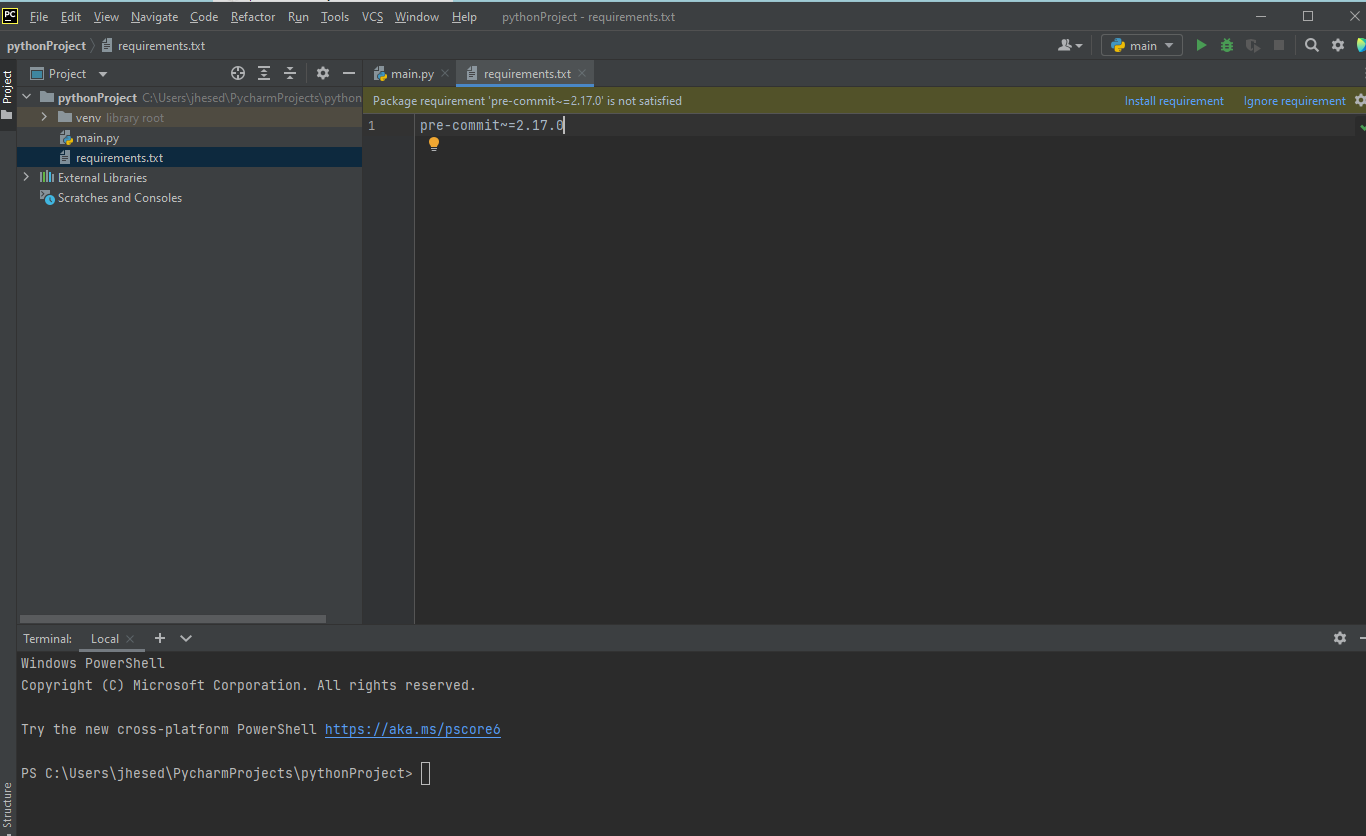Start debugging with the bug icon
The width and height of the screenshot is (1366, 836).
[1226, 44]
